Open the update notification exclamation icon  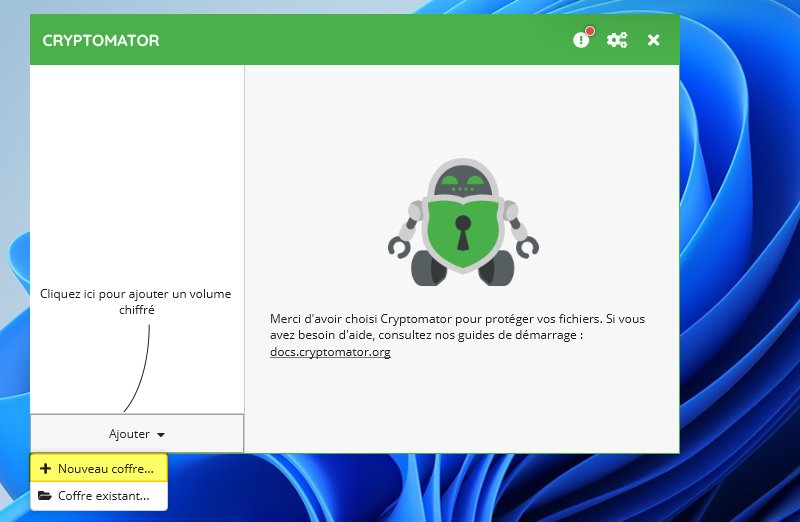(581, 40)
